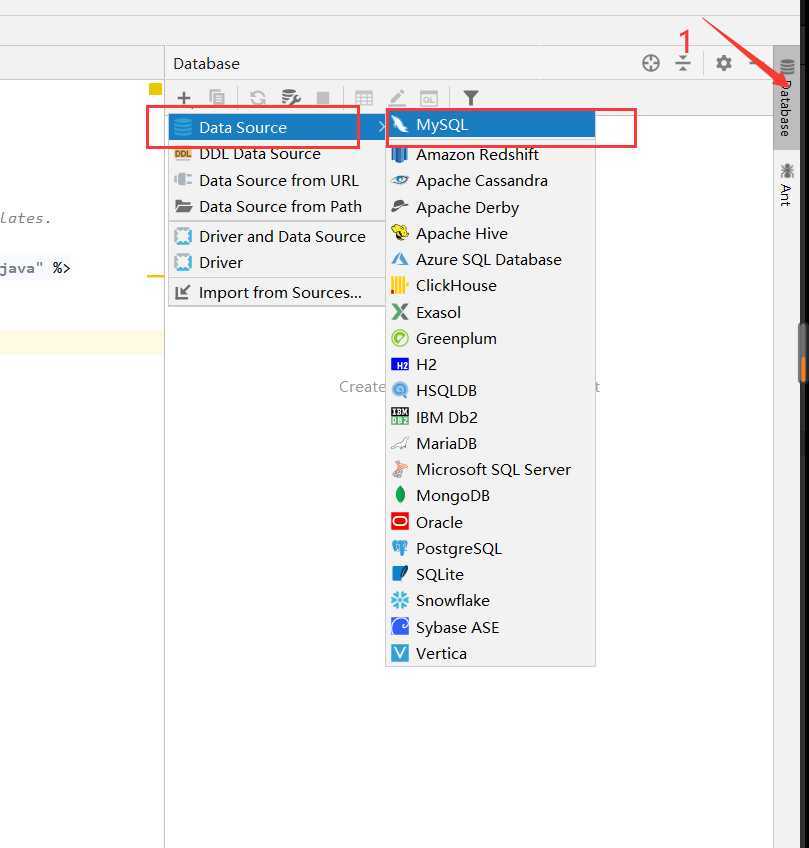
Task: Click the Filter funnel icon
Action: click(471, 98)
